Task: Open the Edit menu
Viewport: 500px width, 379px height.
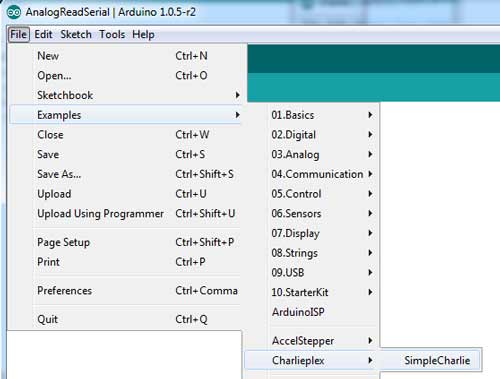Action: click(43, 34)
